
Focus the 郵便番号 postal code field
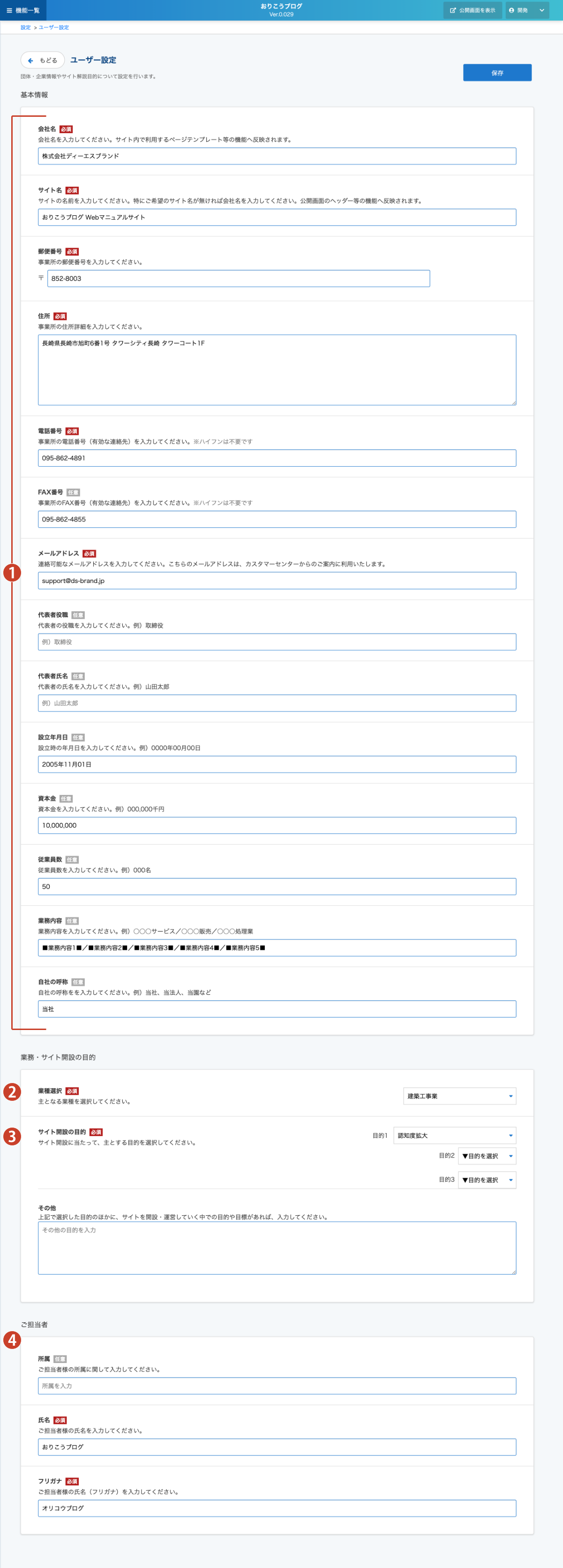tap(238, 279)
